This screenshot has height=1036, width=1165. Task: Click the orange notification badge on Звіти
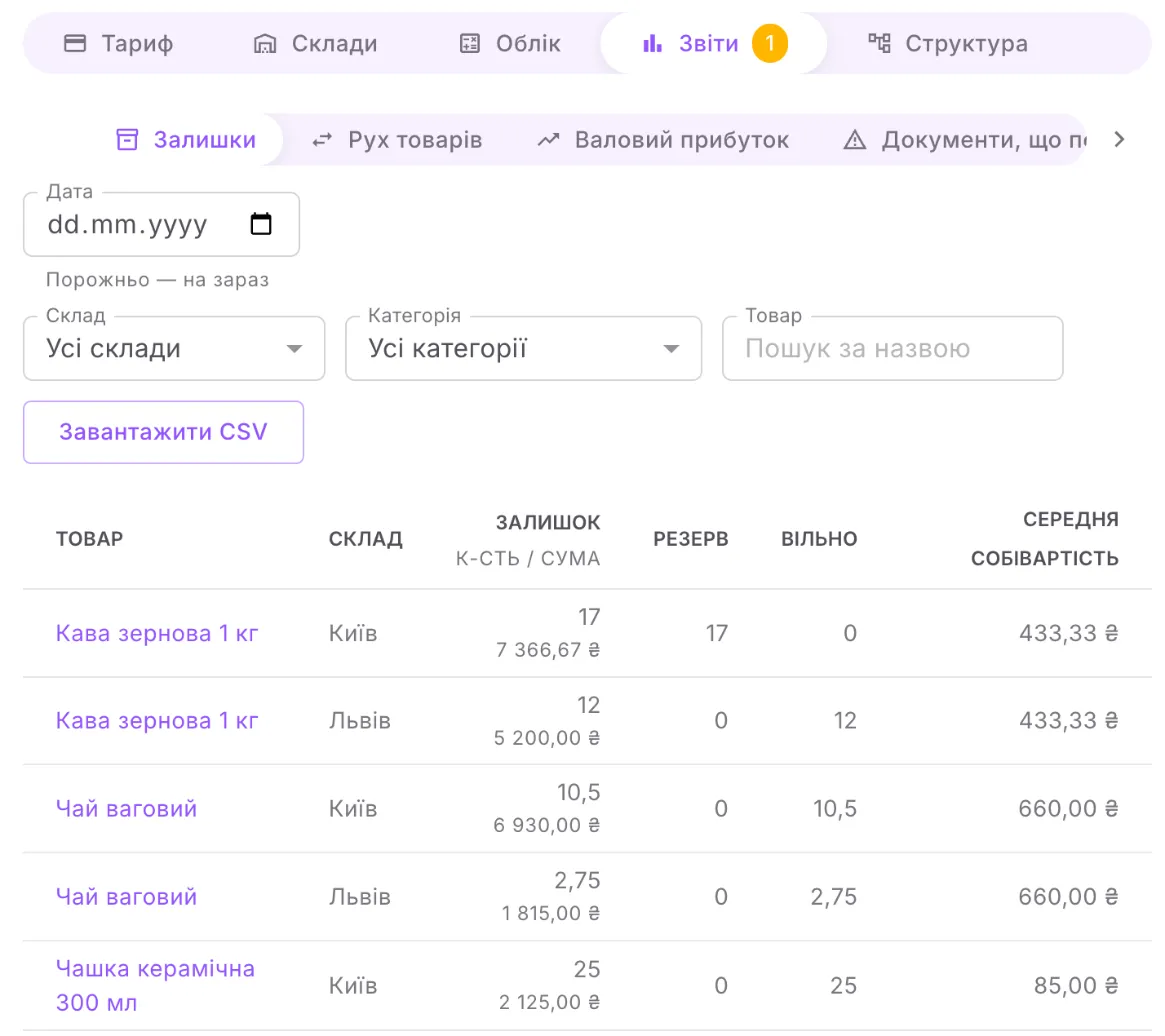(x=770, y=43)
